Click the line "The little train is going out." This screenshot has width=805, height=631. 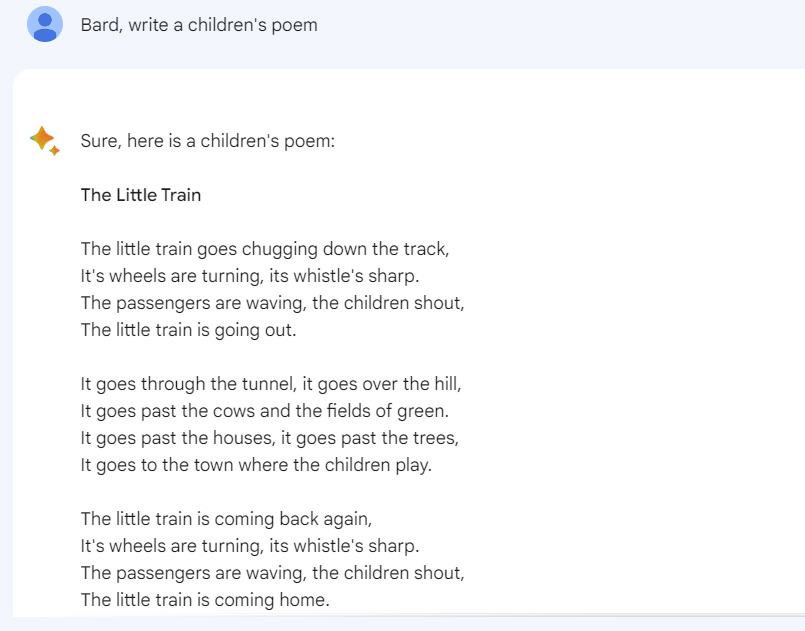[x=188, y=329]
